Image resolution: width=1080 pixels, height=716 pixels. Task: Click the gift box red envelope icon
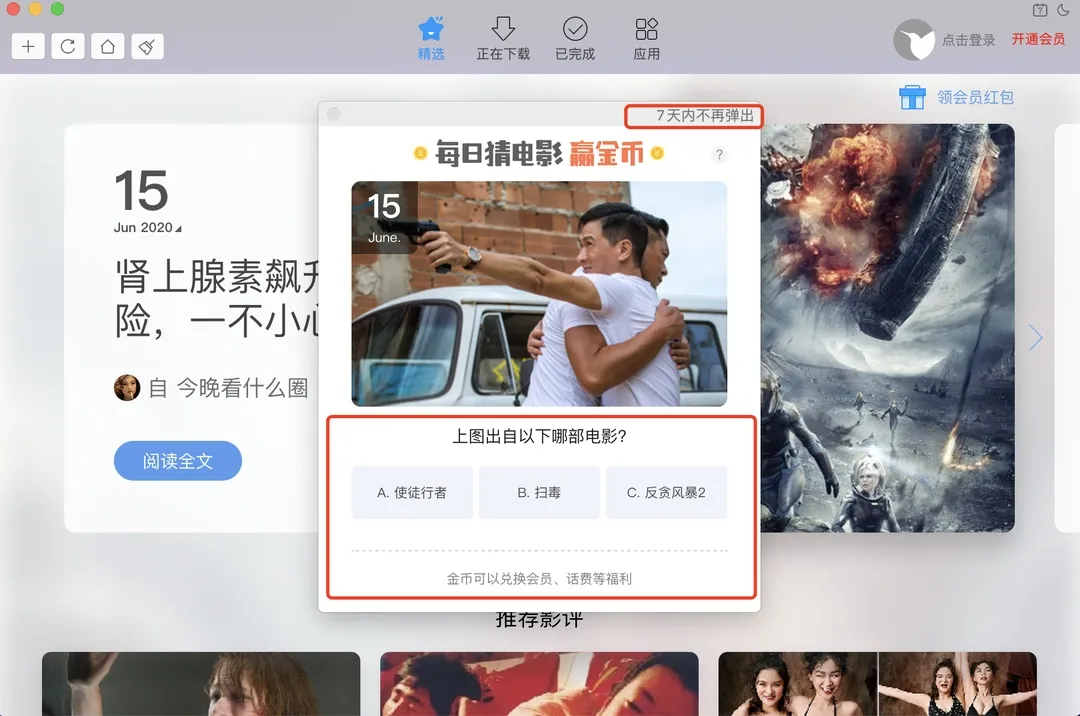911,97
